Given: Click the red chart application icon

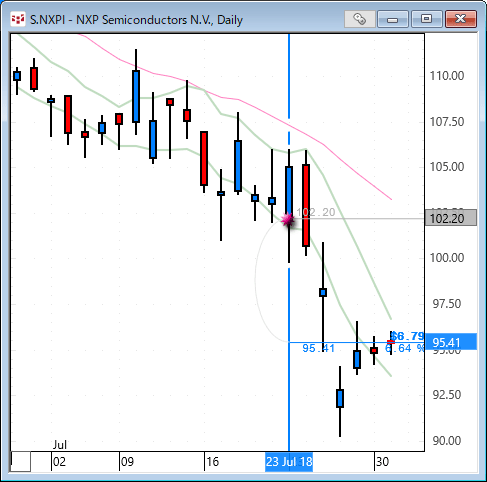Looking at the screenshot, I should pos(18,19).
